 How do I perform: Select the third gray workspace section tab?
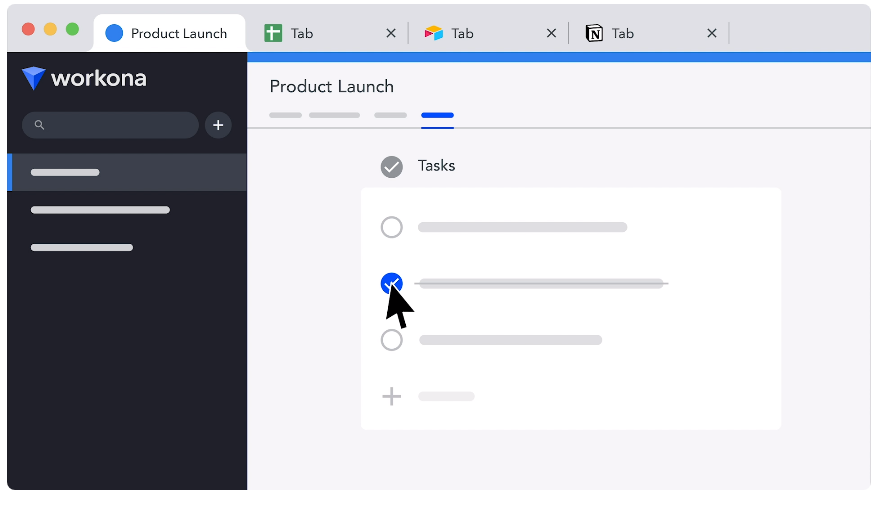point(390,115)
